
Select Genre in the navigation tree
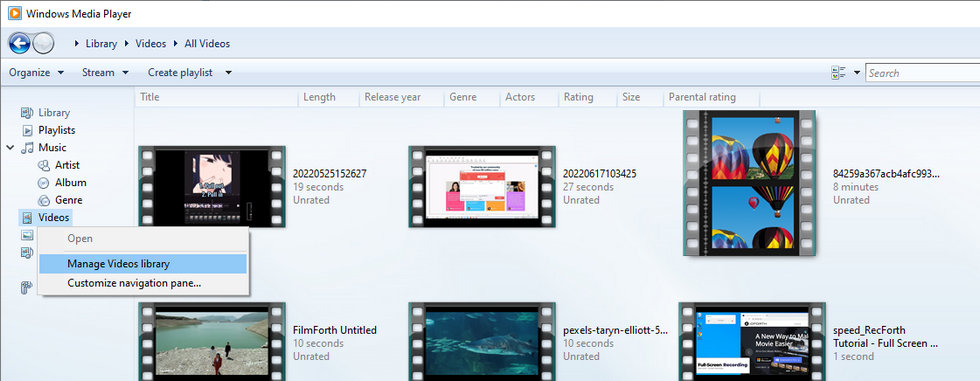click(x=69, y=200)
